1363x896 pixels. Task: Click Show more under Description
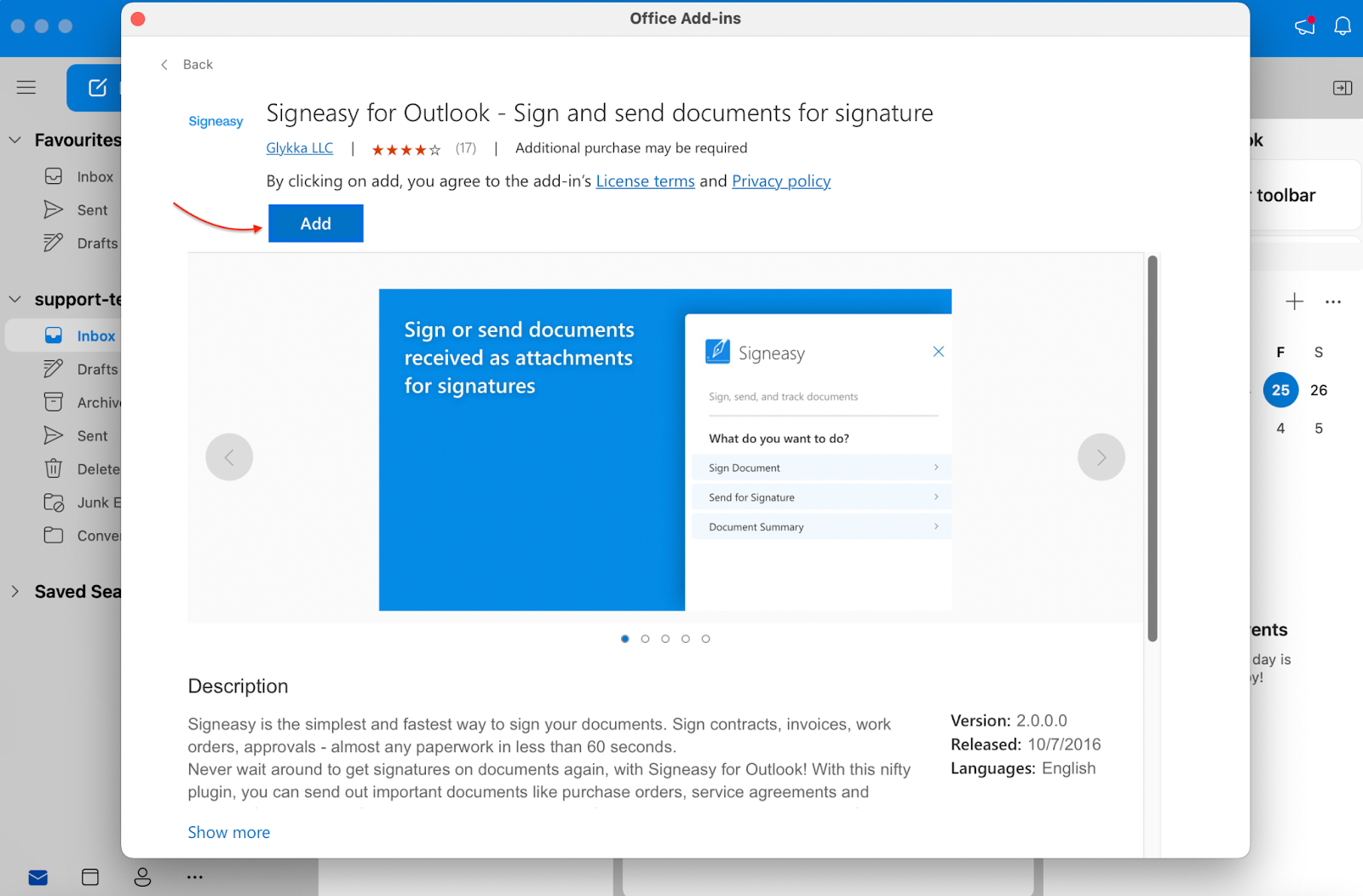click(x=229, y=832)
